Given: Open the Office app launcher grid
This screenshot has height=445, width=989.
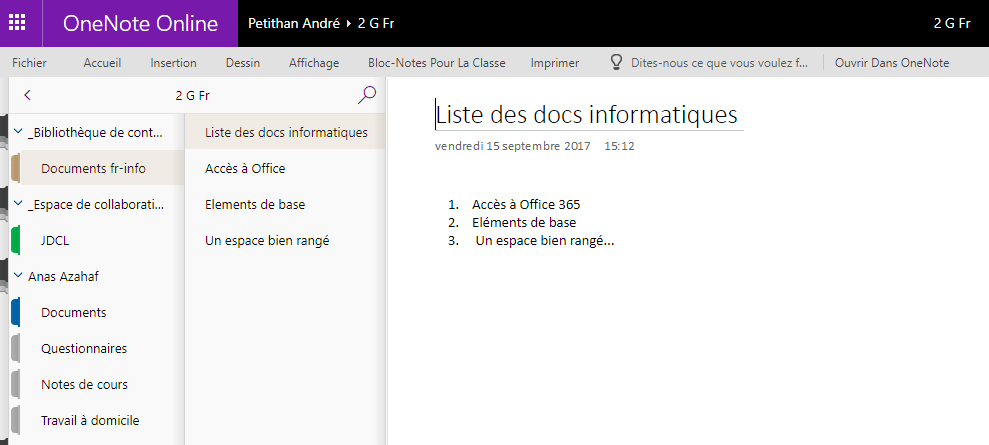Looking at the screenshot, I should tap(16, 23).
